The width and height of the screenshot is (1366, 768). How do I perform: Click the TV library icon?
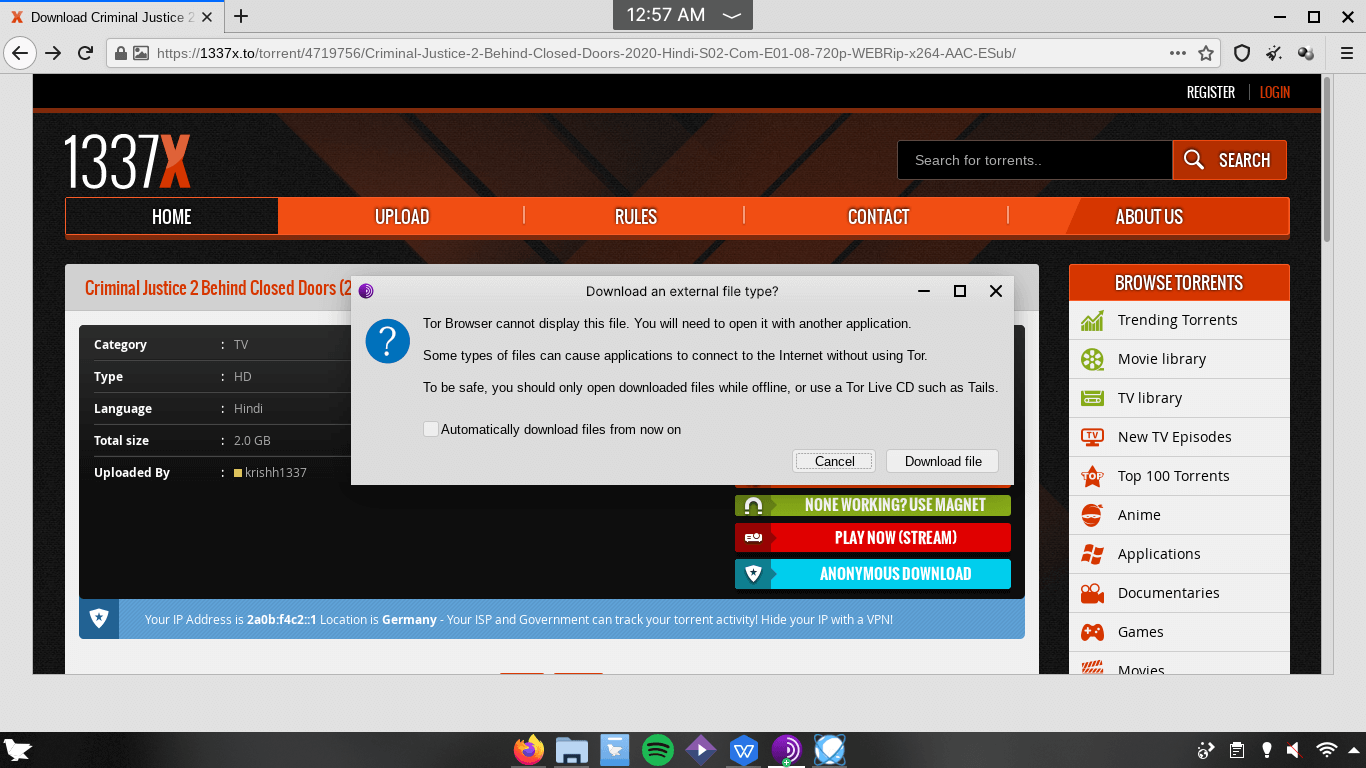click(1092, 398)
